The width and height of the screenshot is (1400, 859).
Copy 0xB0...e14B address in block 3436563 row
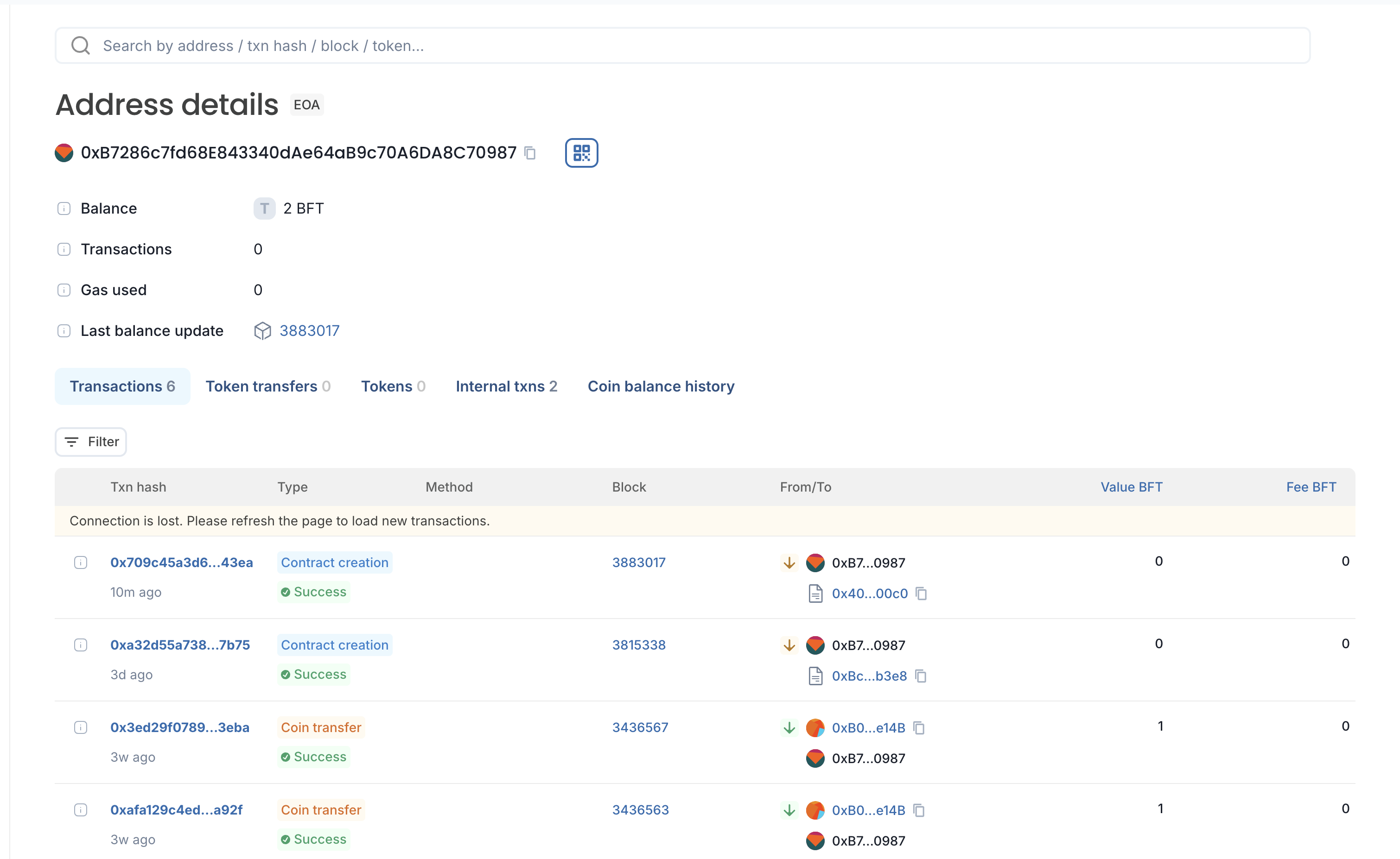pos(919,810)
